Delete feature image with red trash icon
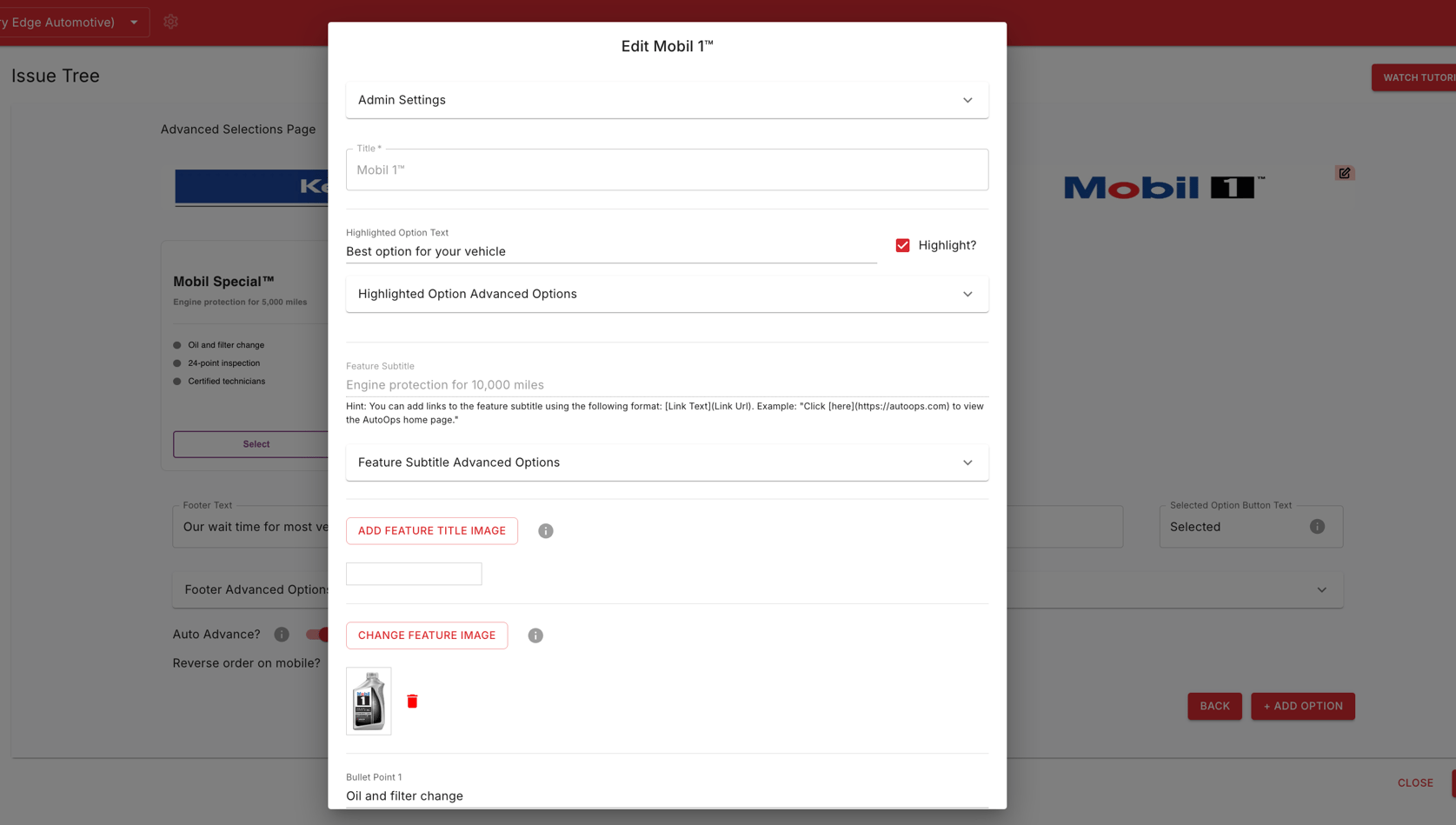Screen dimensions: 1456x825 tap(412, 701)
